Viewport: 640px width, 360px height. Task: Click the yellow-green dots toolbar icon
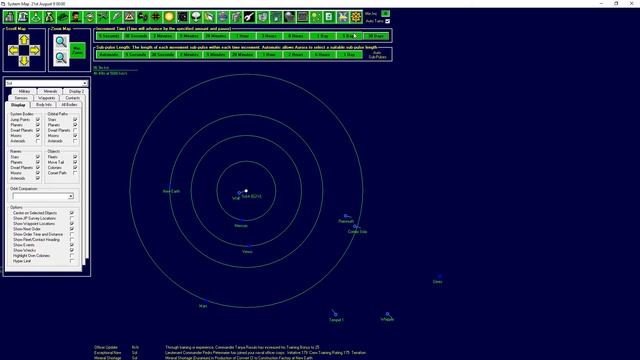316,17
